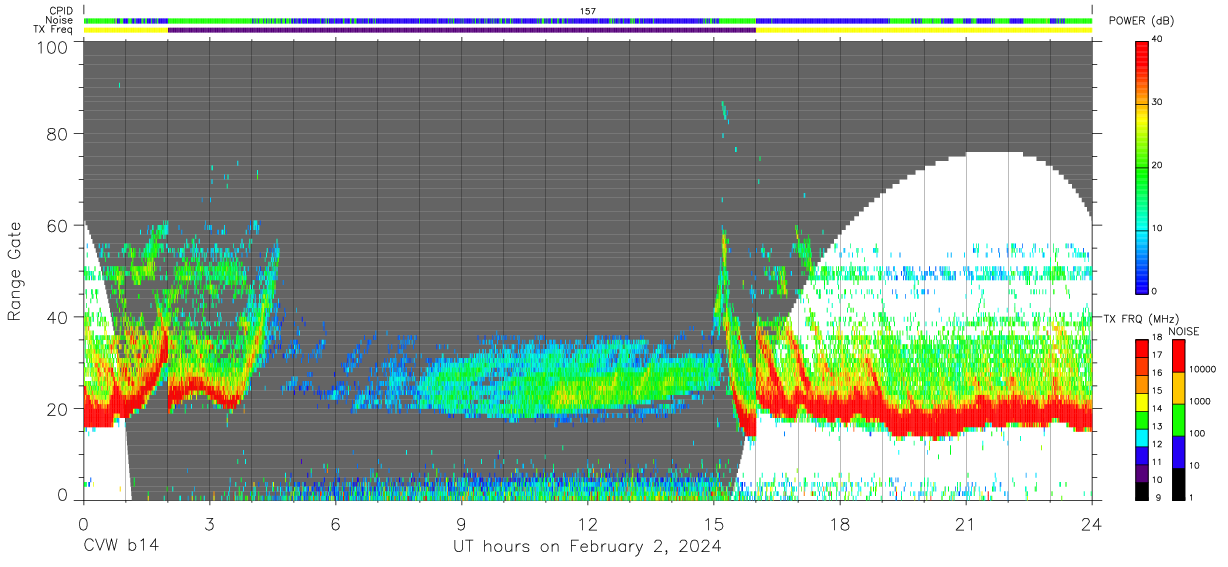Click the Range Gate axis title
The height and width of the screenshot is (567, 1228).
coord(15,271)
